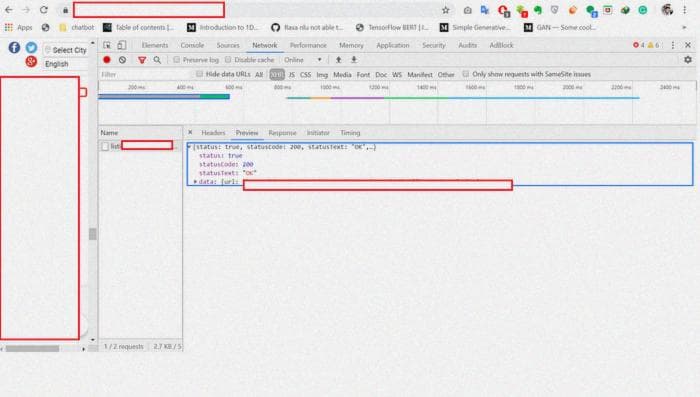Screen dimensions: 700x397
Task: Toggle the device toolbar icon
Action: [121, 45]
